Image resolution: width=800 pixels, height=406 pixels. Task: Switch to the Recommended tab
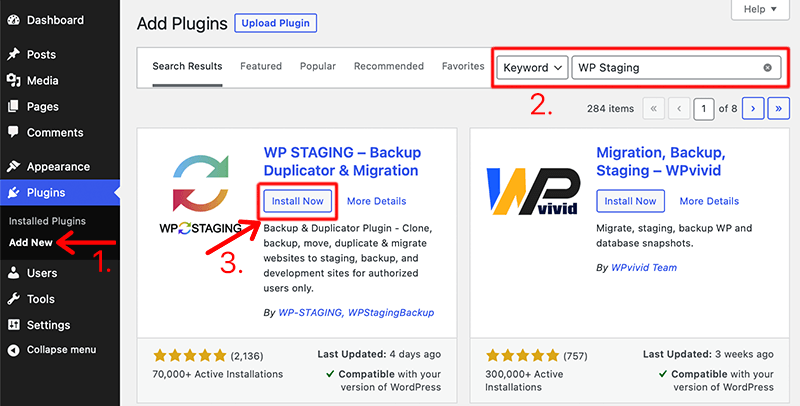389,66
